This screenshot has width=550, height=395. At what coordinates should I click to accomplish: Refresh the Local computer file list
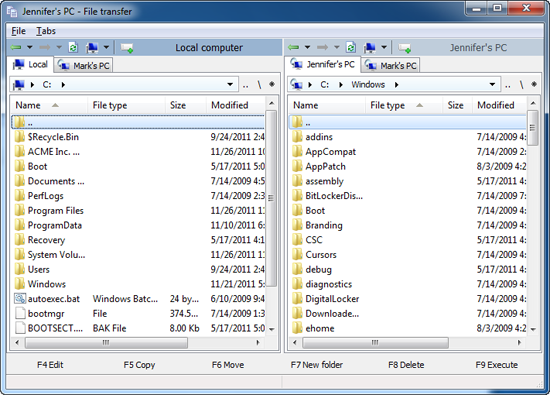[73, 47]
